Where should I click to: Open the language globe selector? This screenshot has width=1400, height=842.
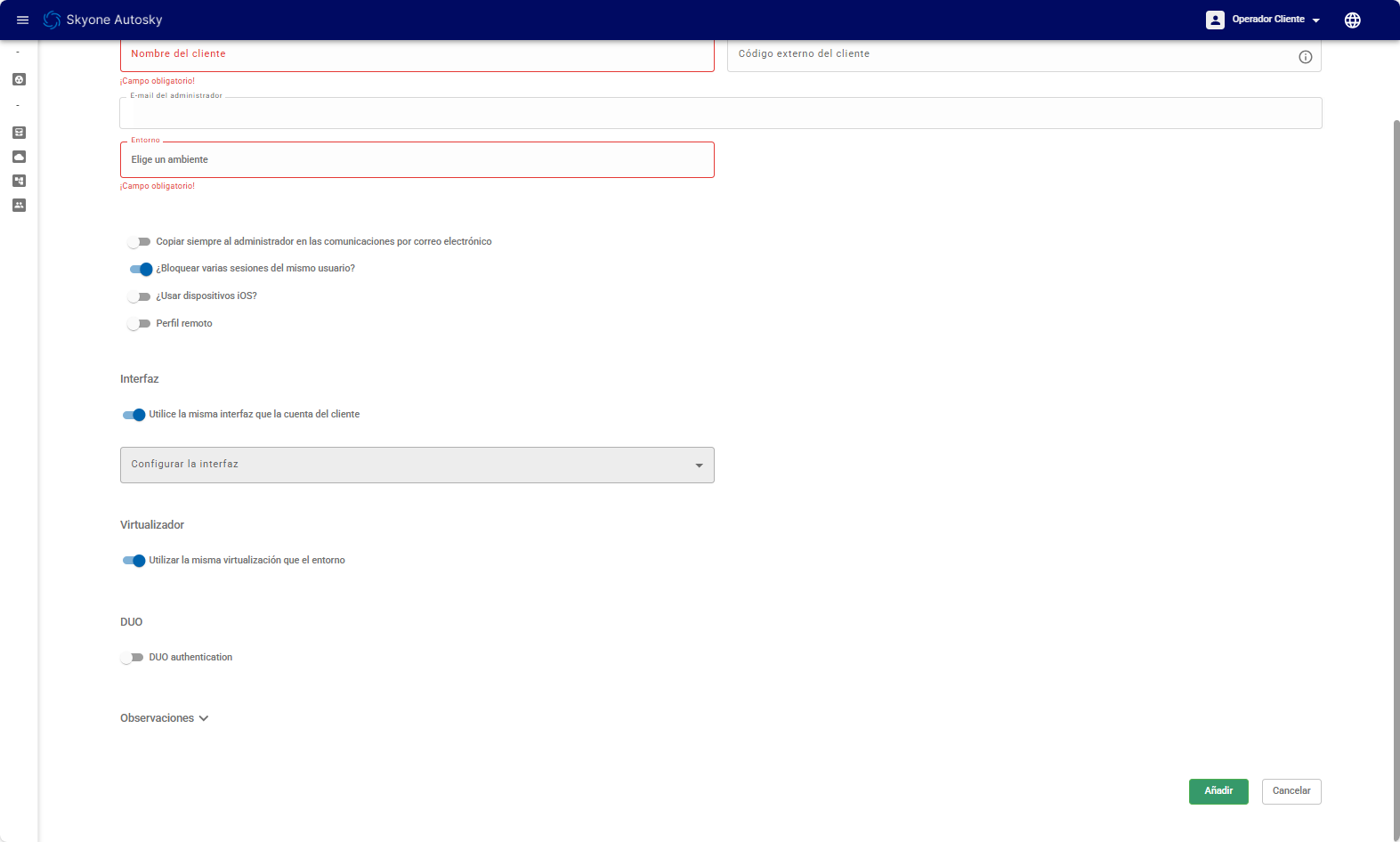(1352, 20)
